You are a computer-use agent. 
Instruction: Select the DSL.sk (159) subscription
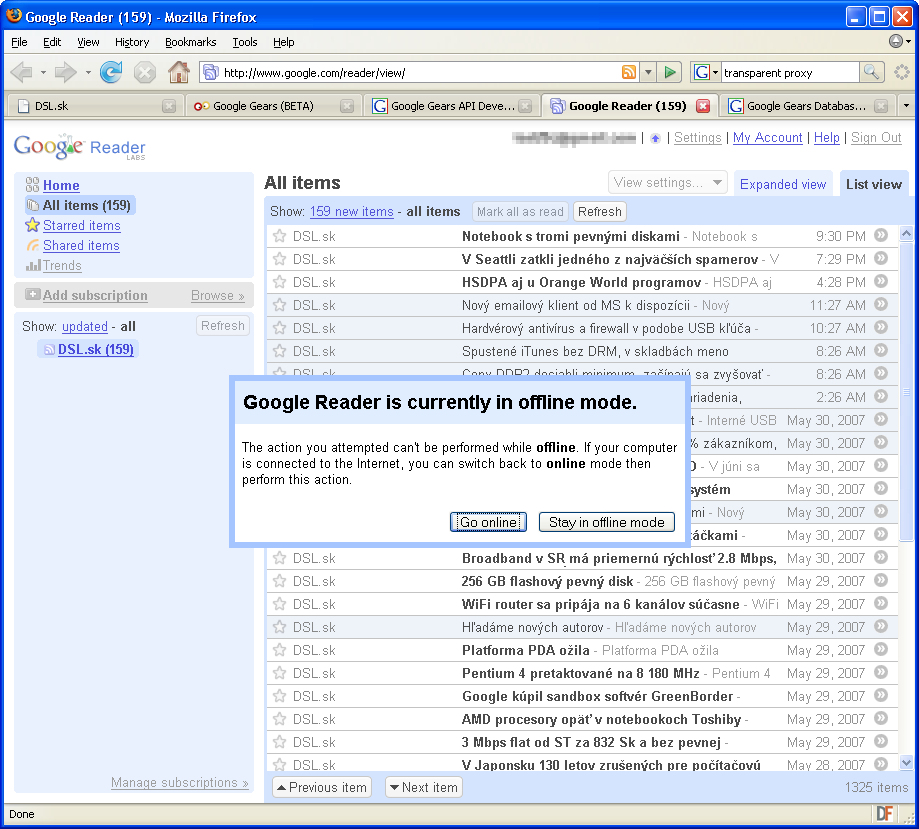point(96,349)
